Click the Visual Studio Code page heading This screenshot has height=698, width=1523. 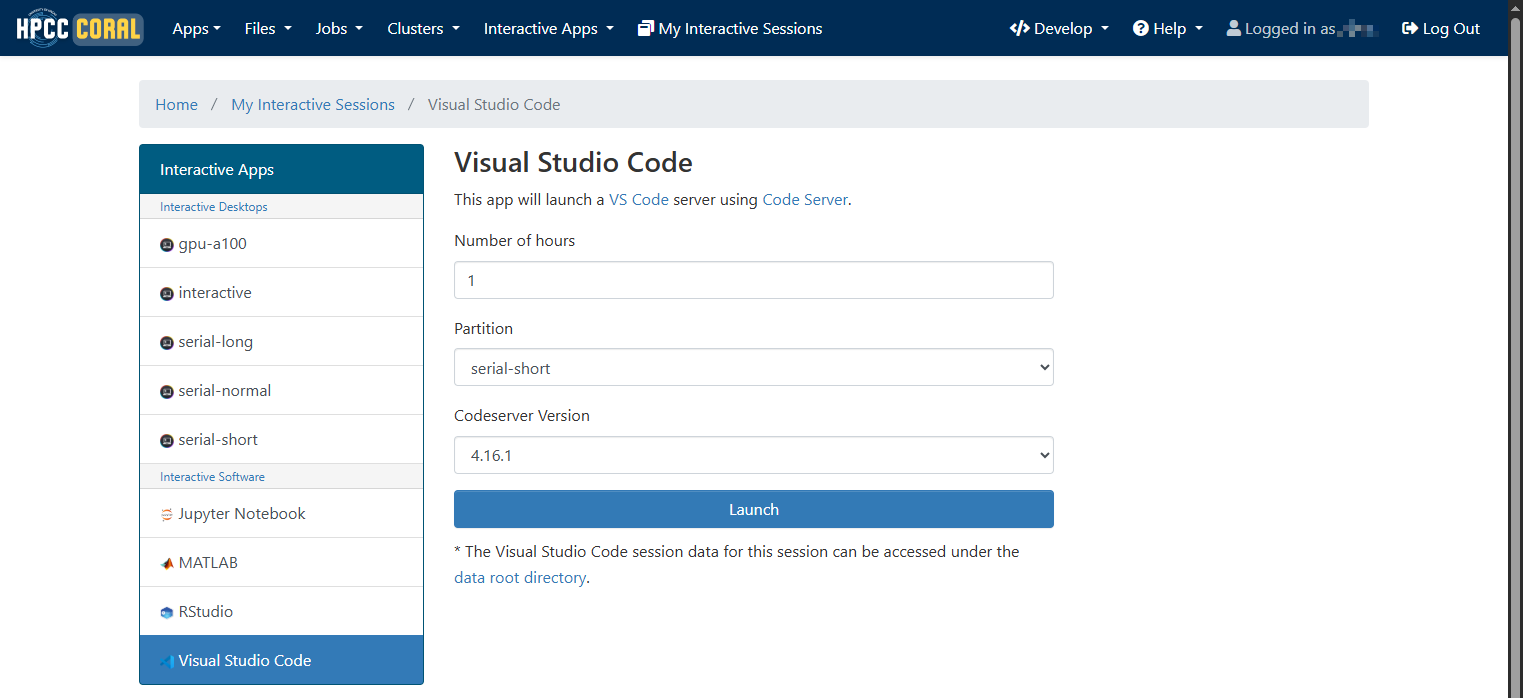pos(573,162)
